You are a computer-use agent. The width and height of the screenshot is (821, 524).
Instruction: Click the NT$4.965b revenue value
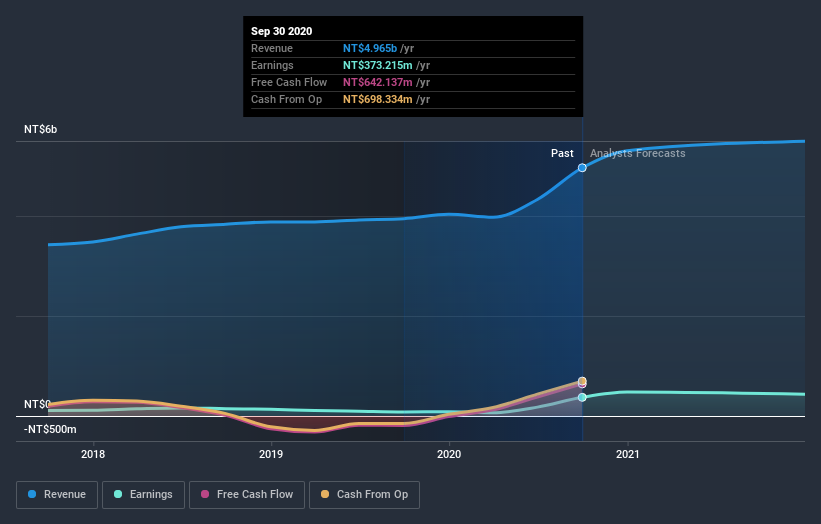(x=370, y=48)
